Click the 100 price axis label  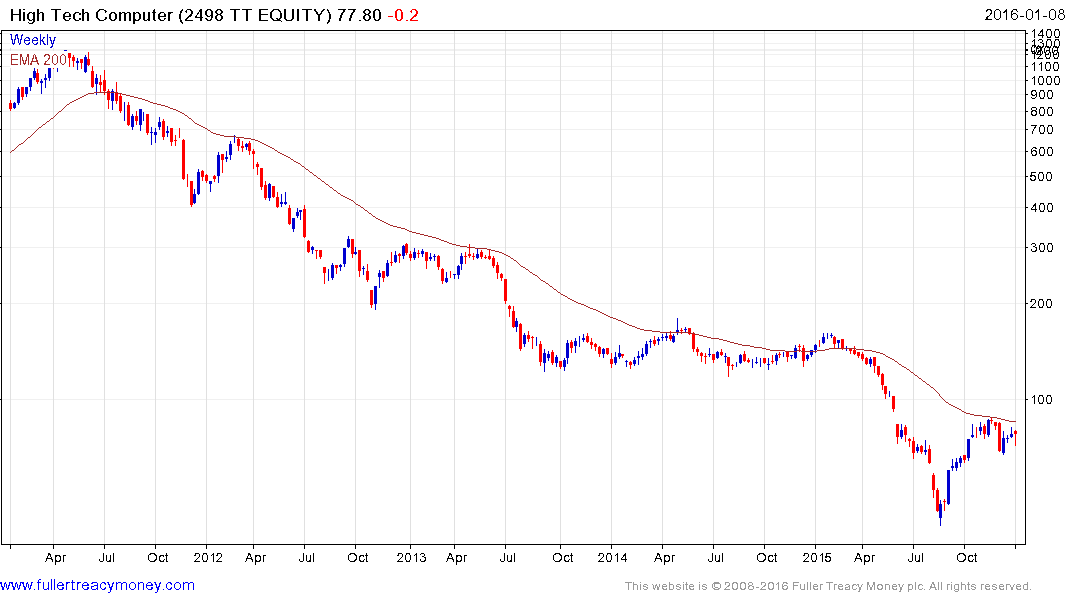pyautogui.click(x=1042, y=399)
